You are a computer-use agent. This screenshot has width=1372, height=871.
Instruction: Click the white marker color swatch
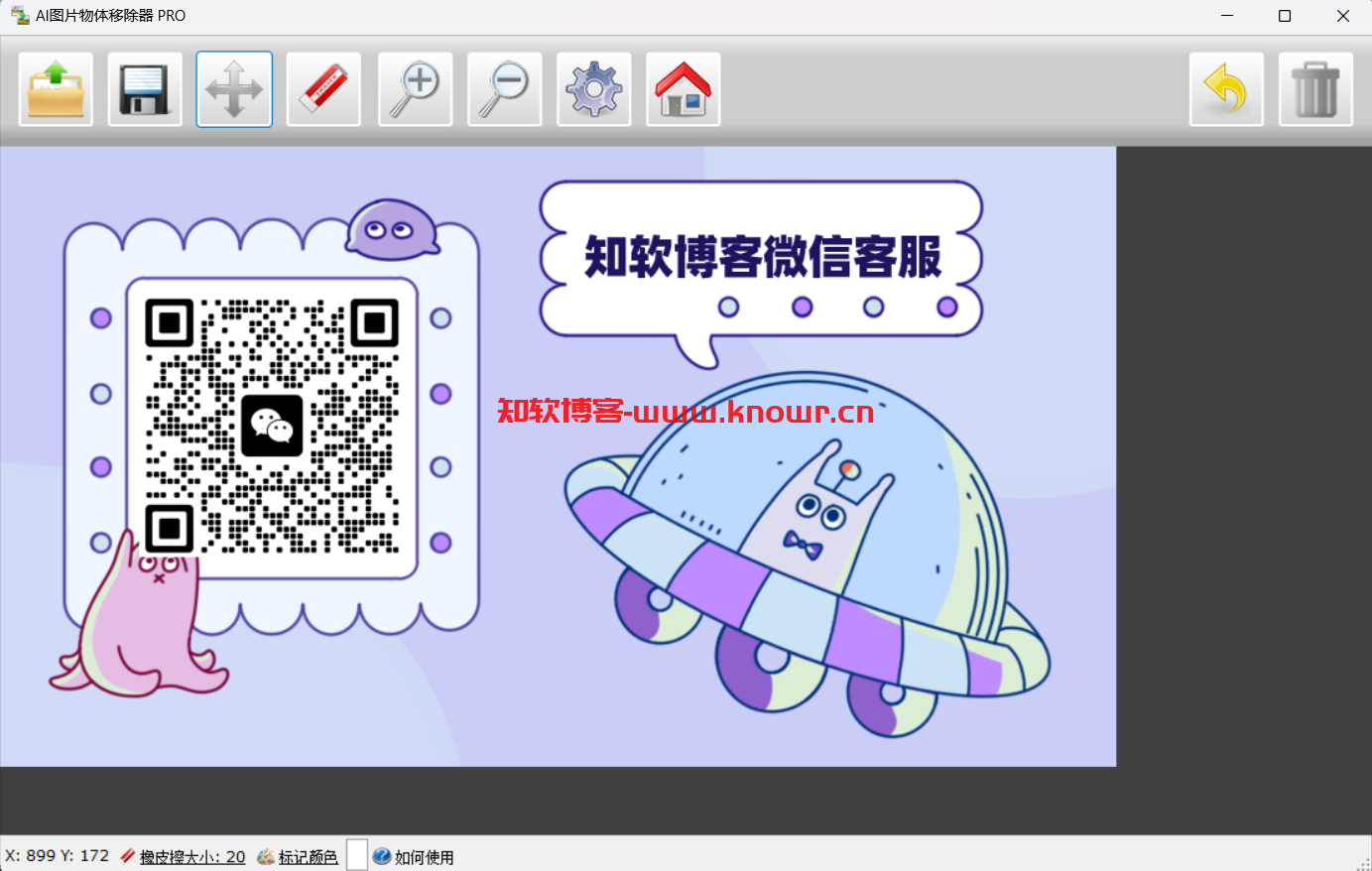pyautogui.click(x=357, y=855)
